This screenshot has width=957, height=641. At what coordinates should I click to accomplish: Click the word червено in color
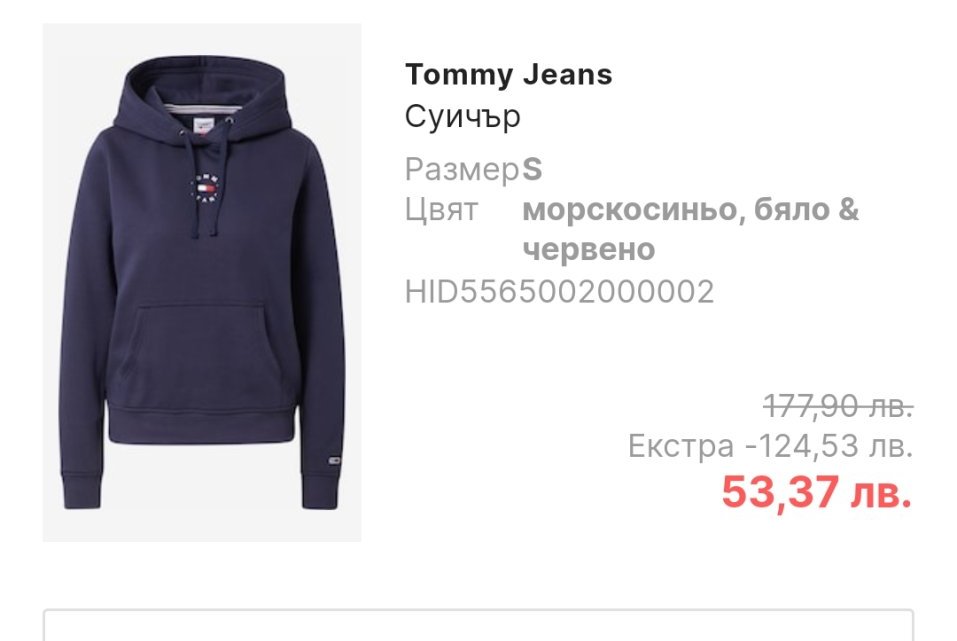tap(589, 249)
